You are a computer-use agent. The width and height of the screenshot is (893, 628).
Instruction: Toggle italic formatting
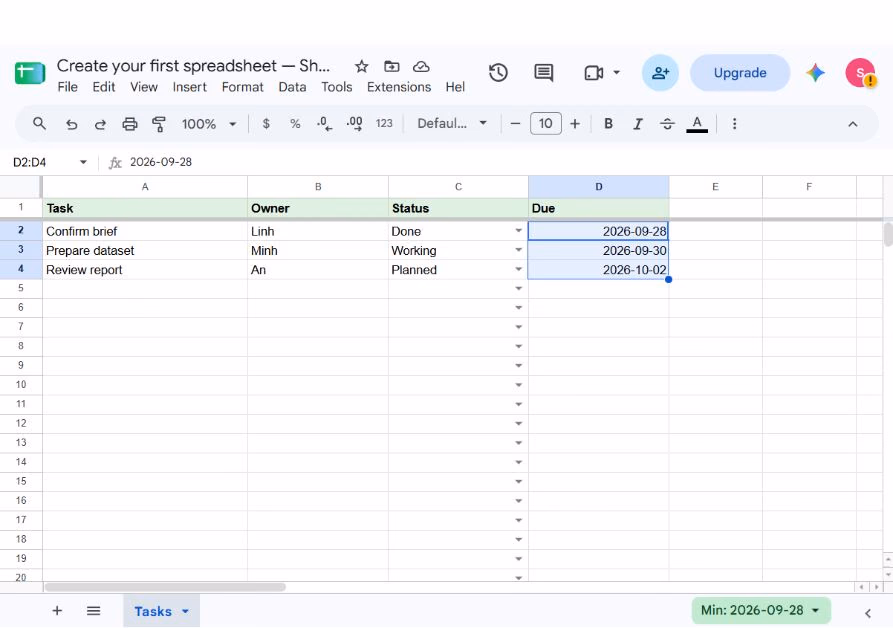click(x=638, y=124)
